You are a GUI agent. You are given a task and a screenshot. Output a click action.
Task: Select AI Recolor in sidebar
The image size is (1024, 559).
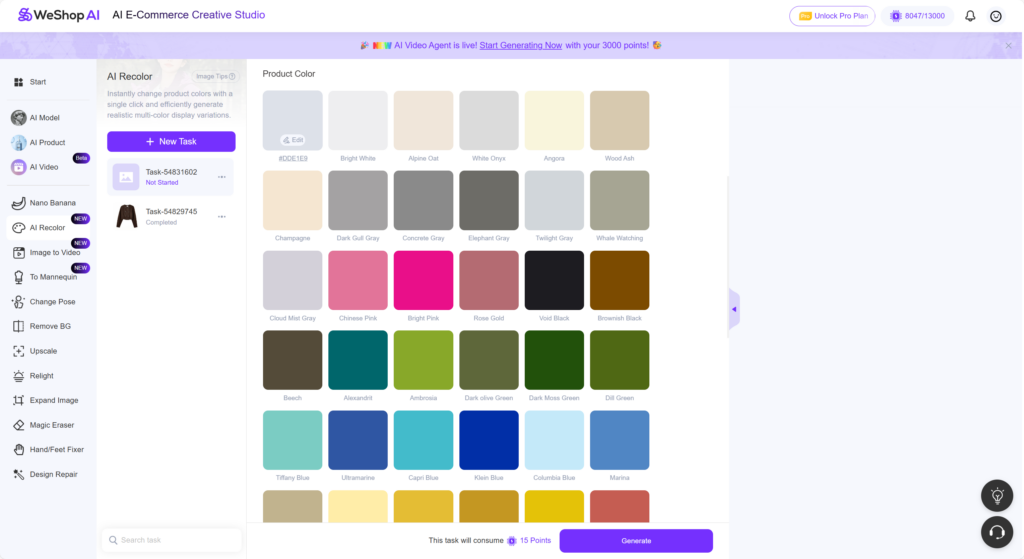point(48,228)
